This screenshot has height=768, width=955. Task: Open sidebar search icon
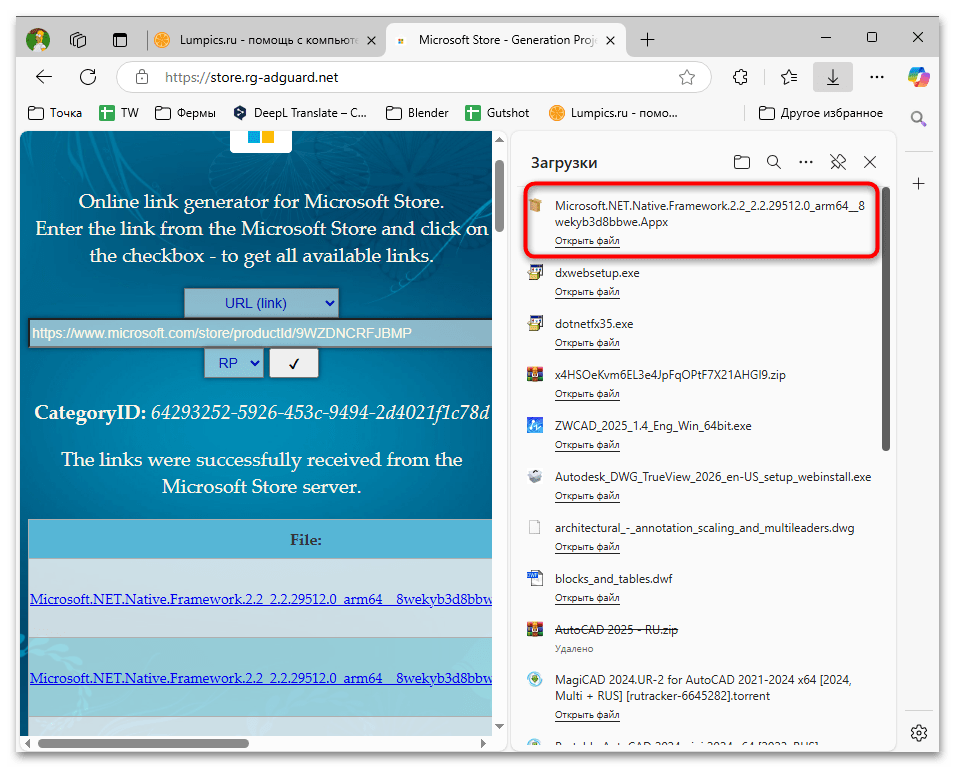918,118
